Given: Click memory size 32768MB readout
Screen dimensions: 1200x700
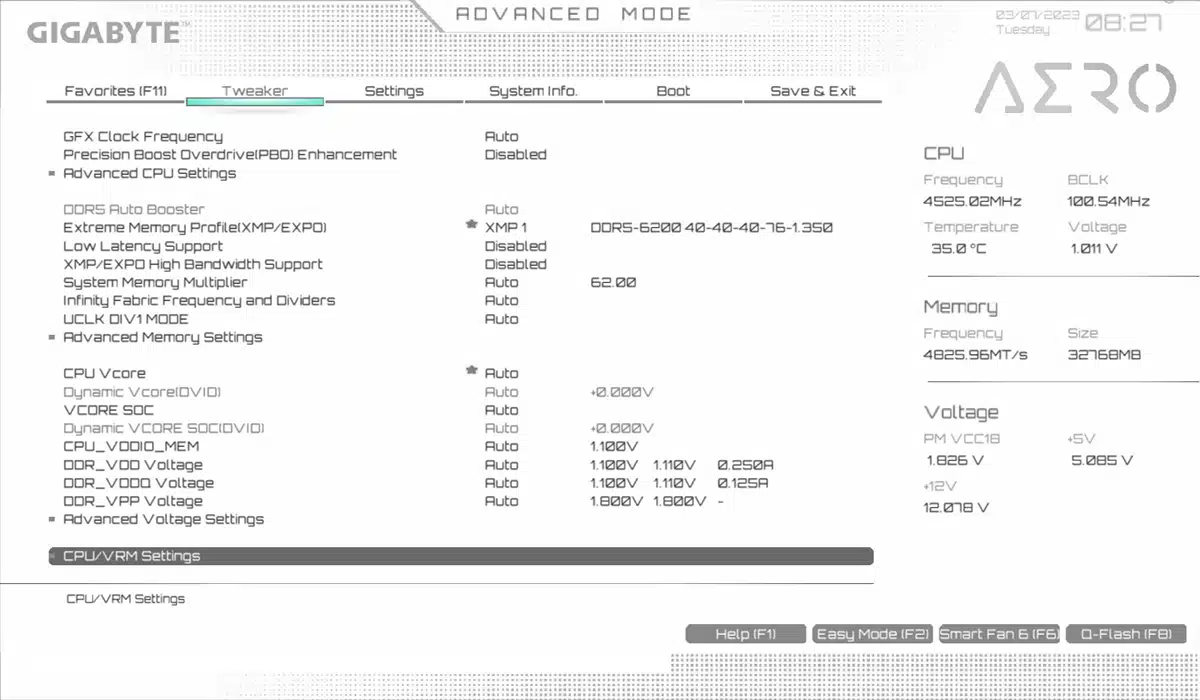Looking at the screenshot, I should (x=1104, y=355).
